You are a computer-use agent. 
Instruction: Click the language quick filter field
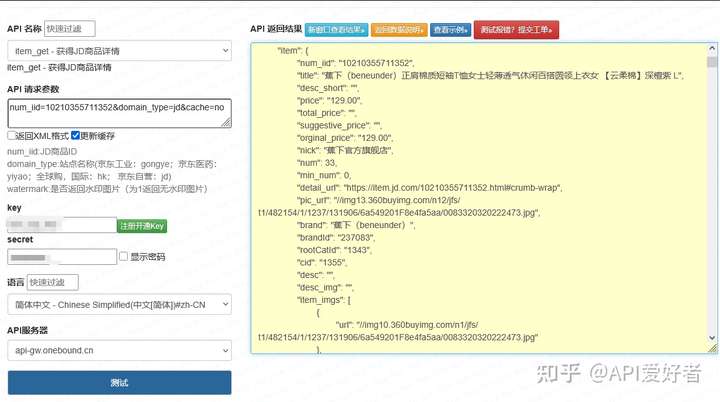click(x=53, y=282)
